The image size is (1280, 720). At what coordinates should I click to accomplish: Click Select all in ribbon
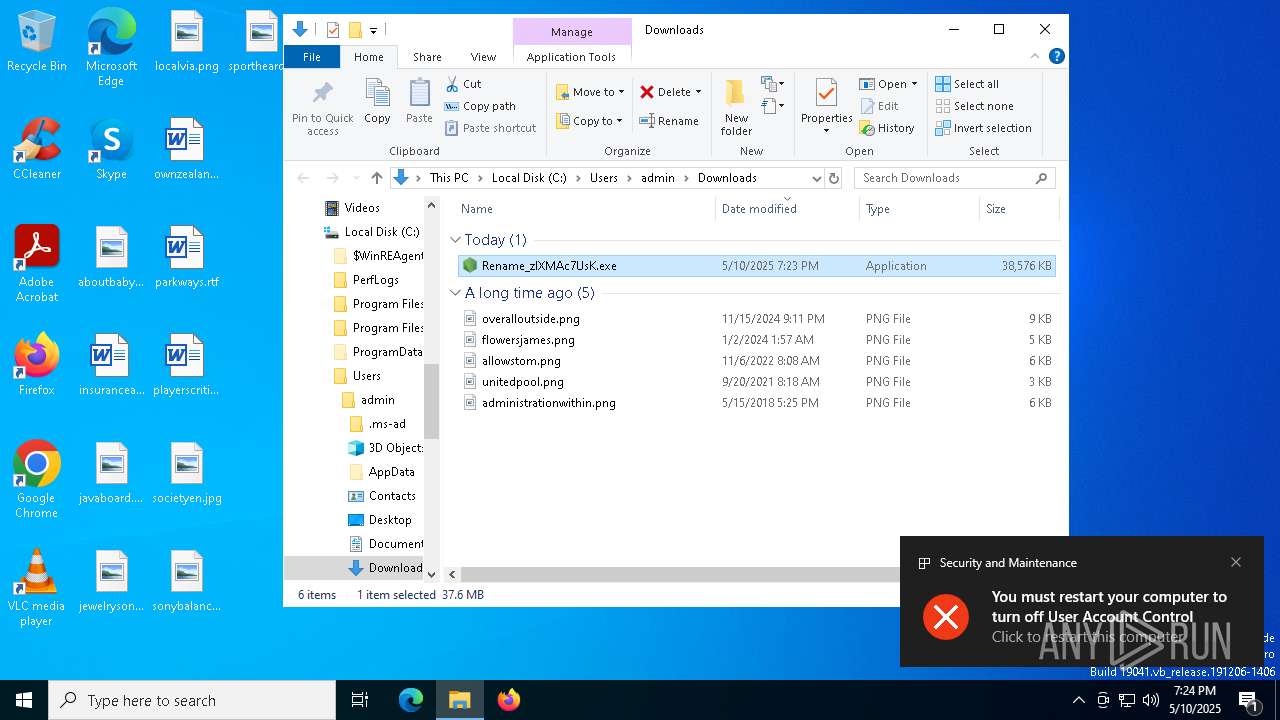[967, 84]
